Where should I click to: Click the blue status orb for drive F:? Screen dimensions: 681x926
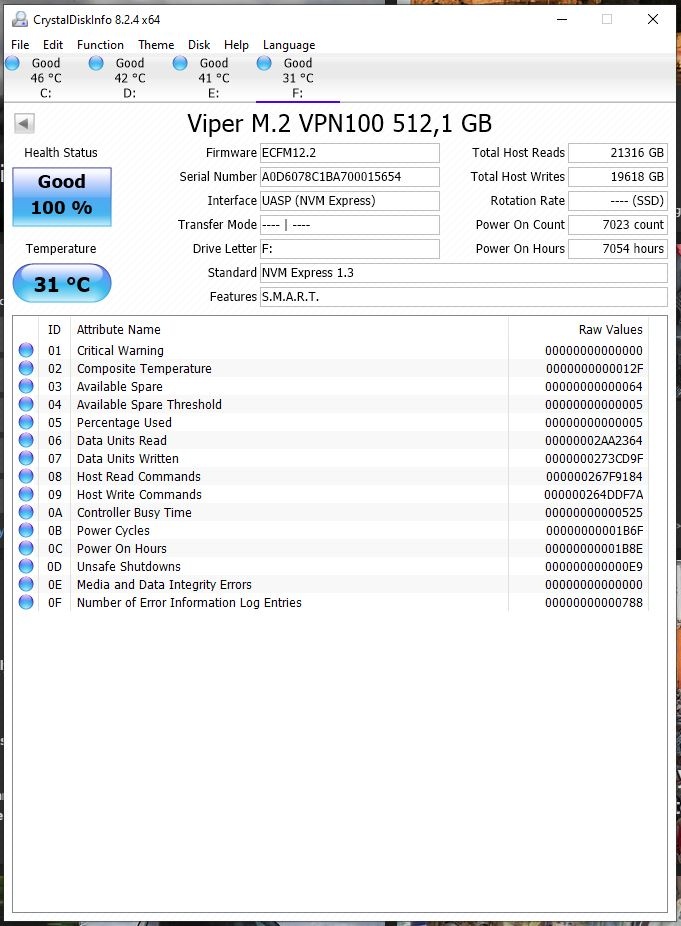pyautogui.click(x=264, y=63)
